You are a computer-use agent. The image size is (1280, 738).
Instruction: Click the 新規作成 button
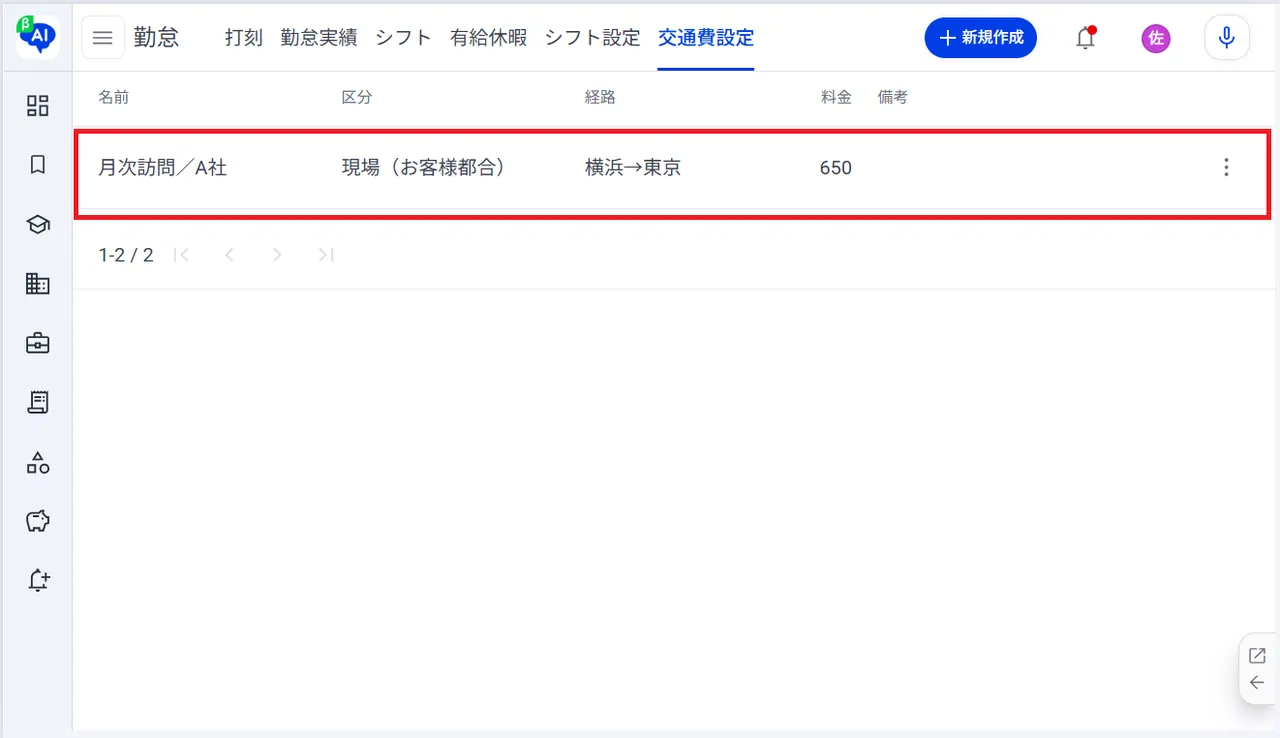[981, 38]
